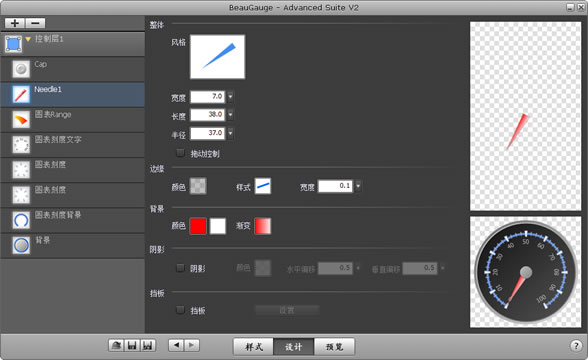Collapse the 控制层1 tree arrow
Image resolution: width=588 pixels, height=360 pixels.
pyautogui.click(x=28, y=39)
